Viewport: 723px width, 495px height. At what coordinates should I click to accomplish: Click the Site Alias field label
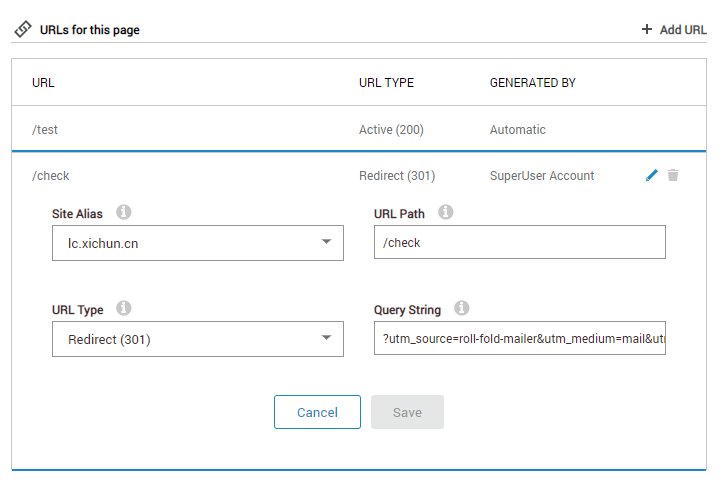pos(77,214)
